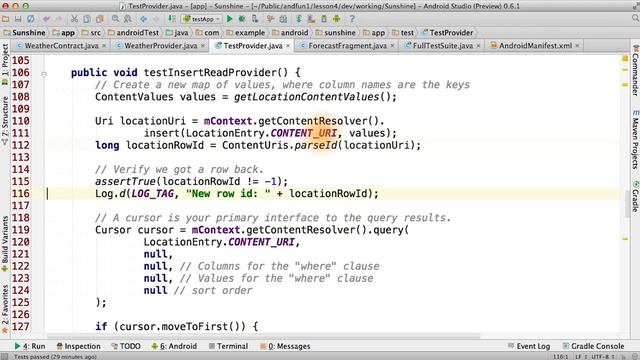The width and height of the screenshot is (640, 360).
Task: Toggle the Build Variants tool window
Action: pos(5,243)
